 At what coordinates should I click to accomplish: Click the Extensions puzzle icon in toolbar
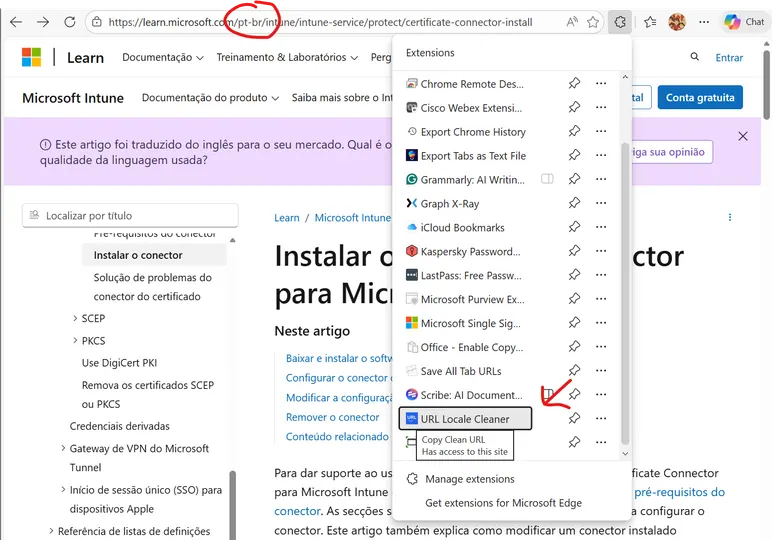pyautogui.click(x=620, y=22)
